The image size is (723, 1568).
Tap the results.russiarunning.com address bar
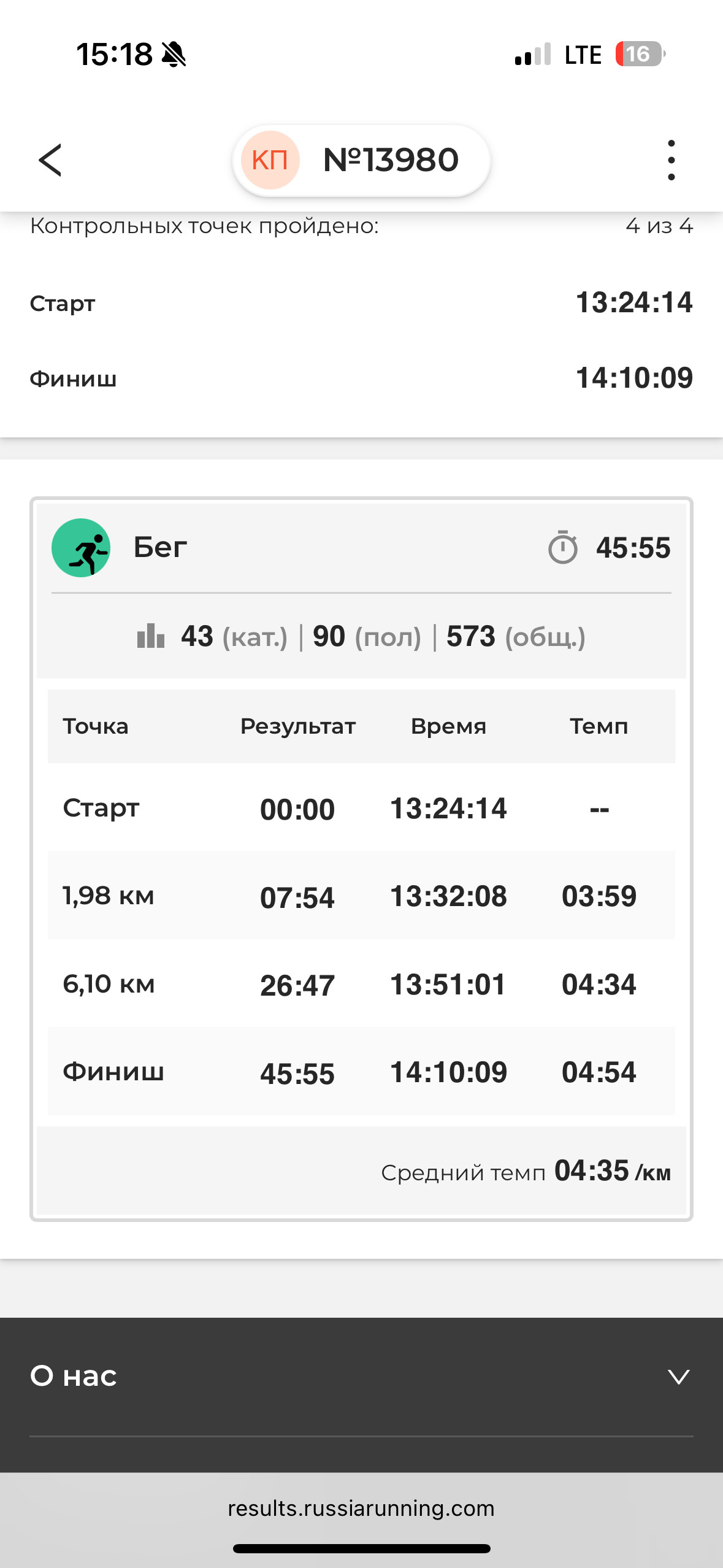point(361,1508)
